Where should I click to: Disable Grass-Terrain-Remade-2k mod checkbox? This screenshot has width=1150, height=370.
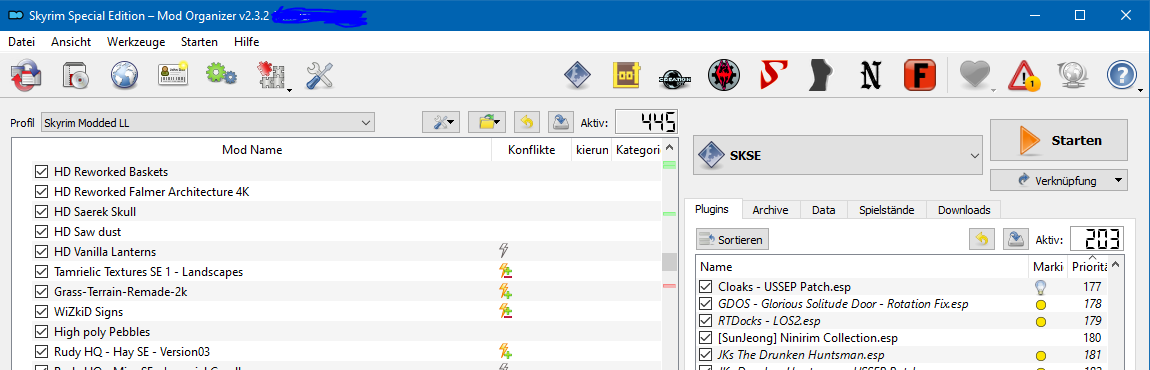click(x=41, y=291)
